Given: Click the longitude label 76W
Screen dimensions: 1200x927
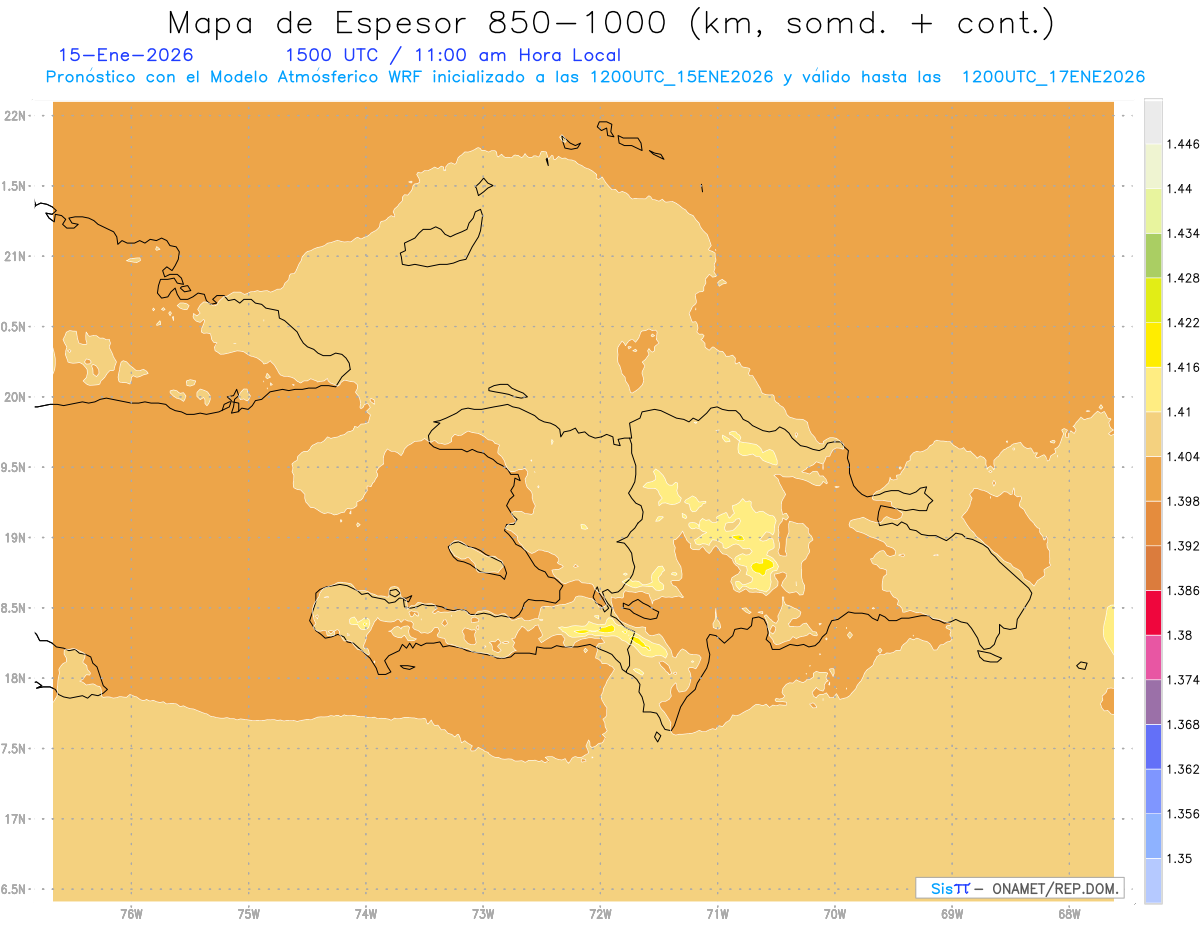Looking at the screenshot, I should pyautogui.click(x=131, y=913).
